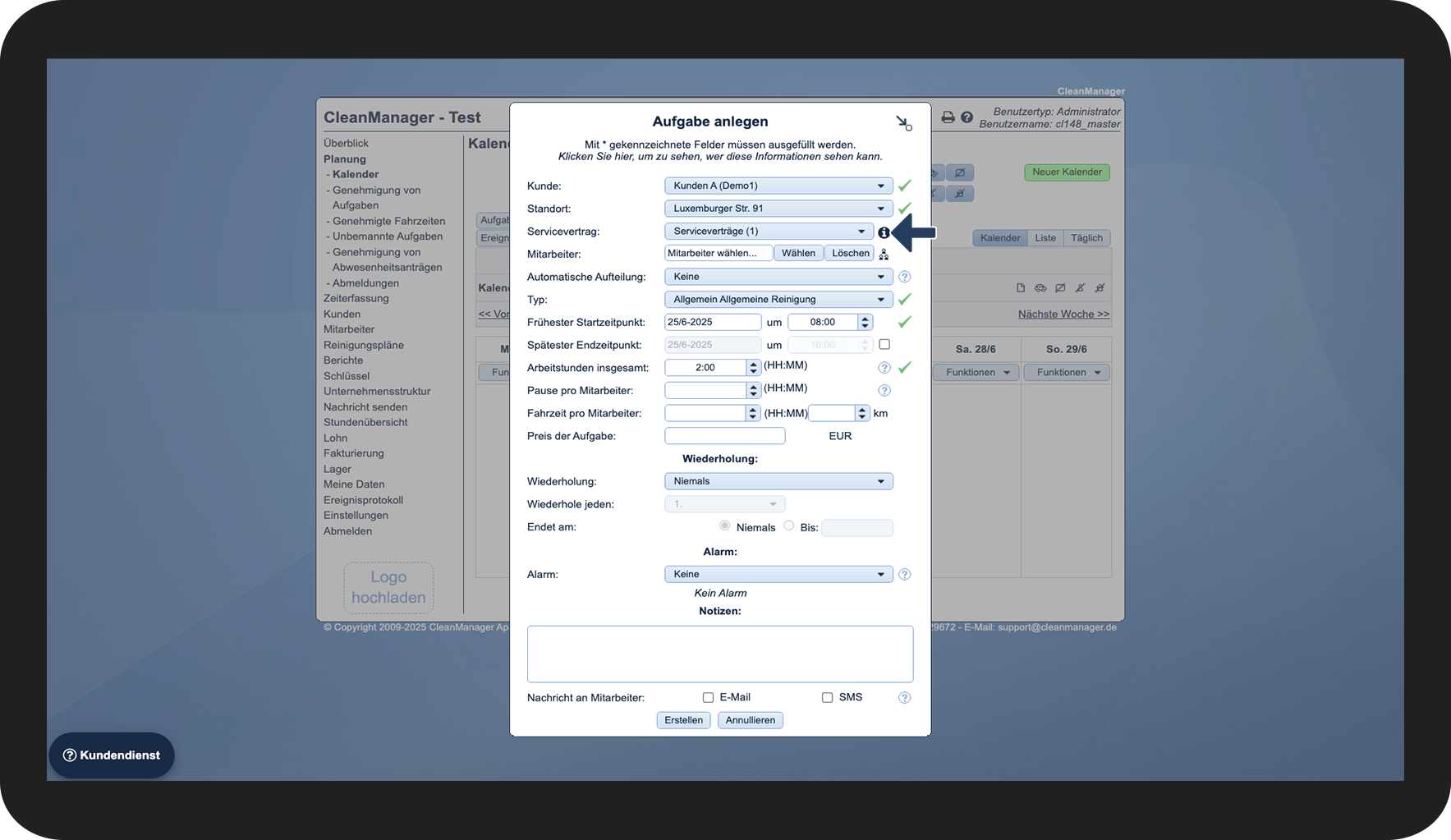Follow the Nächste Woche link
Image resolution: width=1451 pixels, height=840 pixels.
tap(1063, 314)
